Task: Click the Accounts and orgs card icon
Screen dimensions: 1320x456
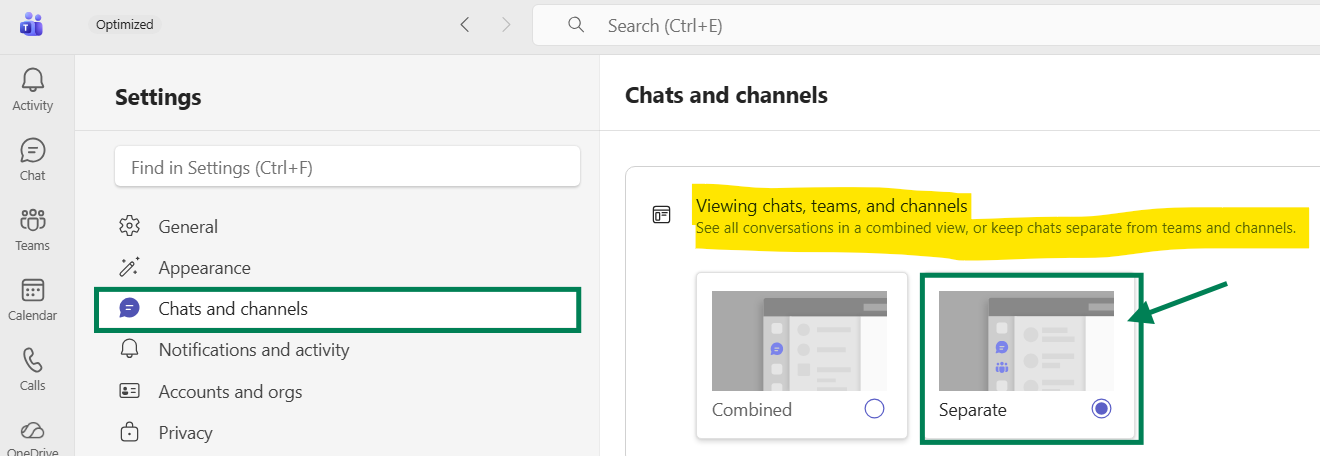Action: pyautogui.click(x=129, y=392)
